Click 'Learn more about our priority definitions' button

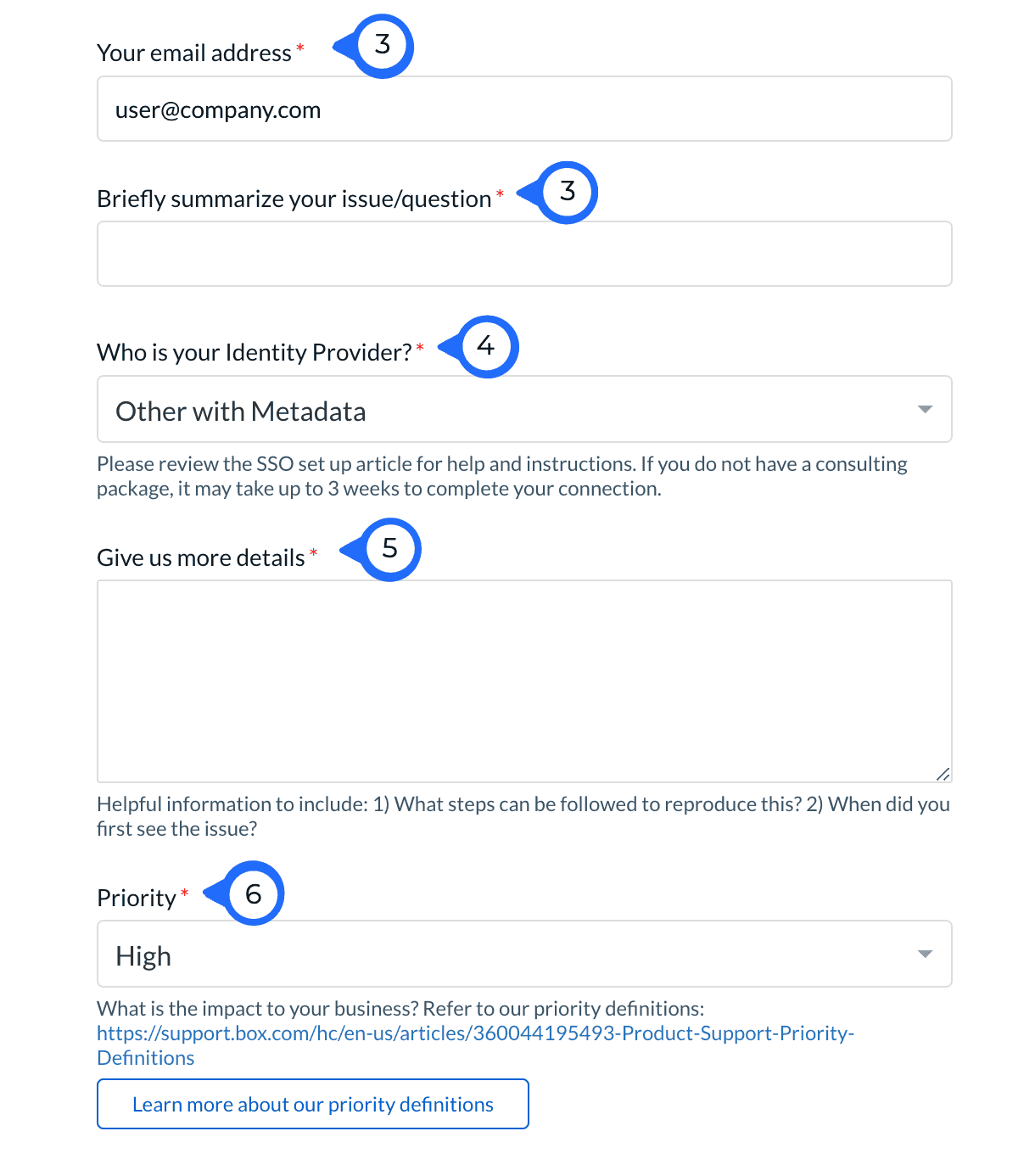coord(313,1104)
